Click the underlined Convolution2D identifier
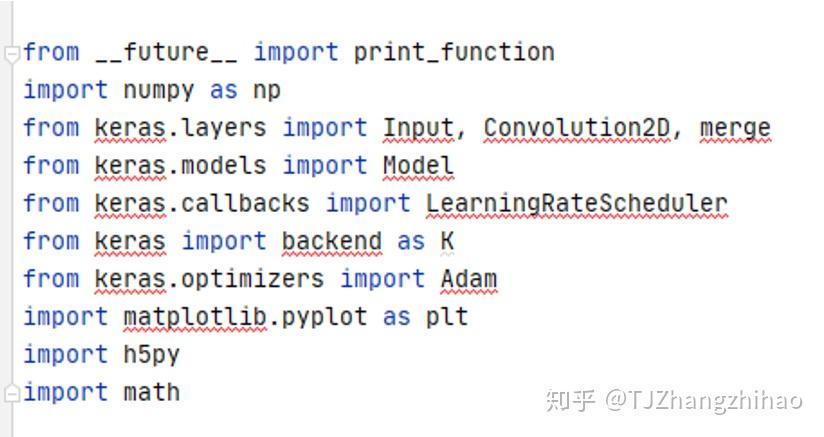Screen dimensions: 824x437 (576, 128)
